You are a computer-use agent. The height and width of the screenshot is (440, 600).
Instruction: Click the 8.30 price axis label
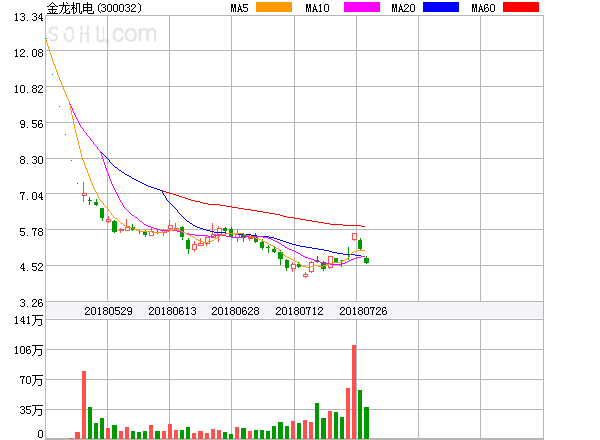[x=31, y=160]
